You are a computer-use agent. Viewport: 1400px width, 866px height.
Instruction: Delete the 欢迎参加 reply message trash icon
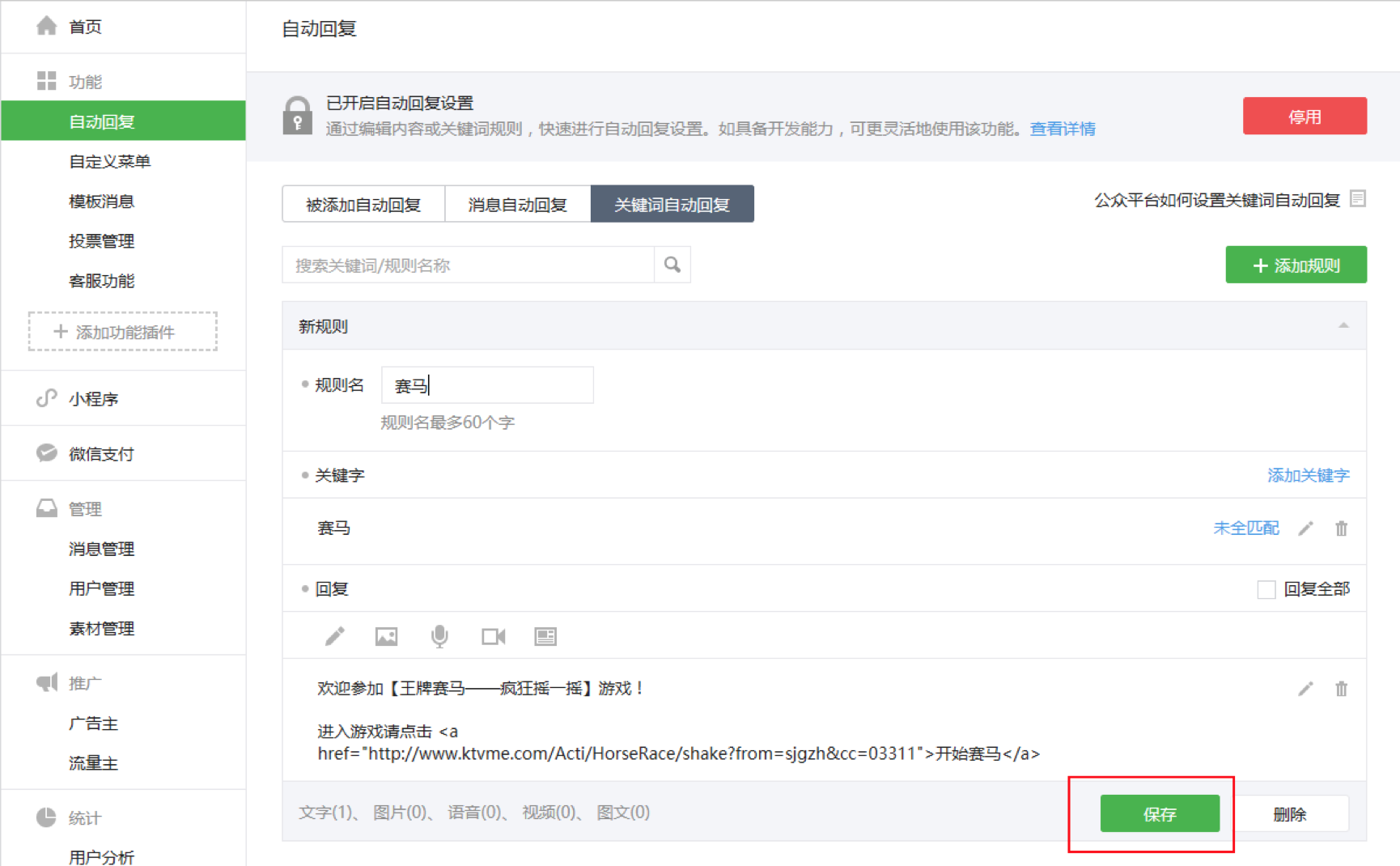1341,689
